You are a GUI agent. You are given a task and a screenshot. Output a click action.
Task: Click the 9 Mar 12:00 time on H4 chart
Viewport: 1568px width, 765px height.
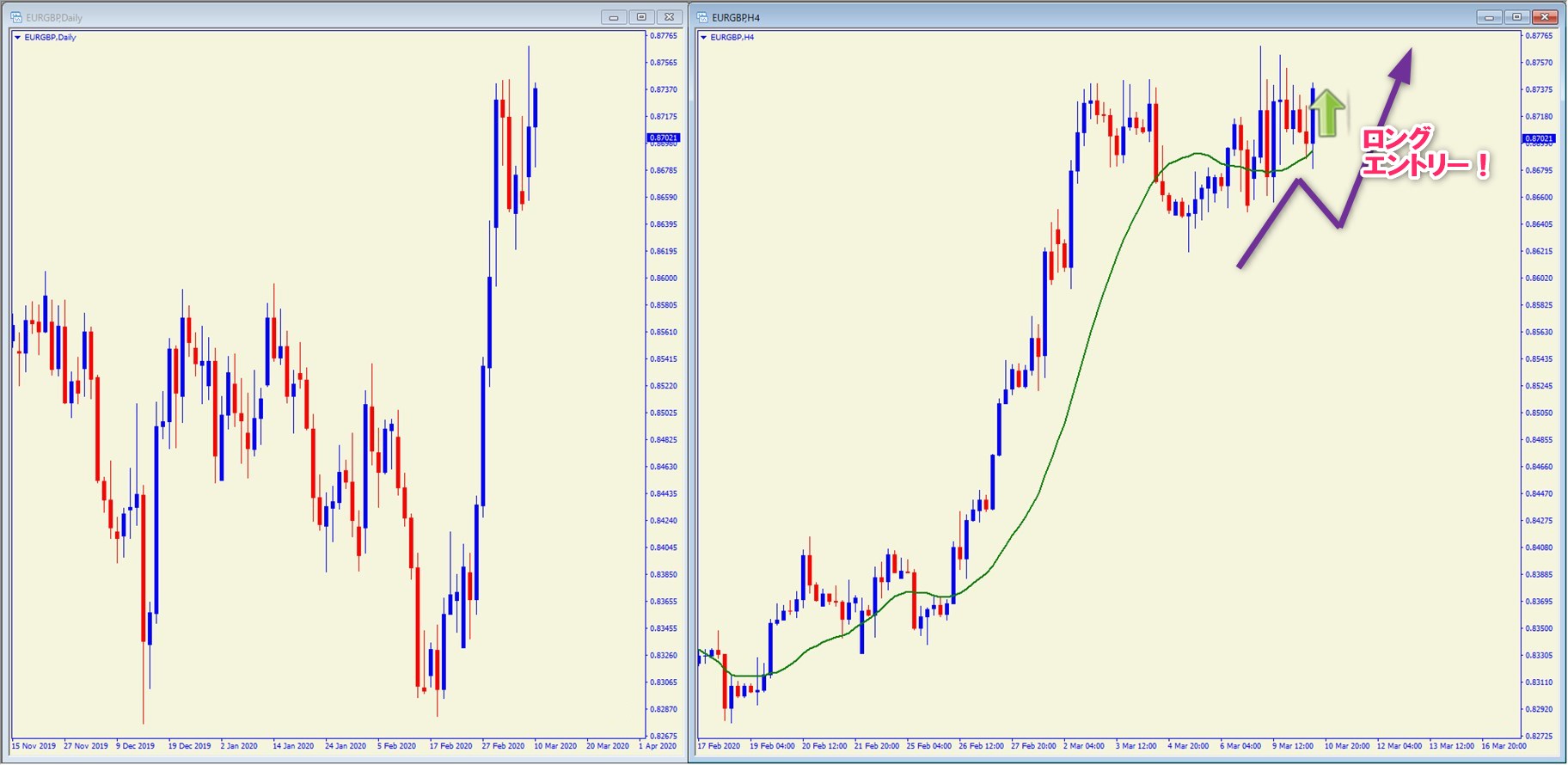1293,746
